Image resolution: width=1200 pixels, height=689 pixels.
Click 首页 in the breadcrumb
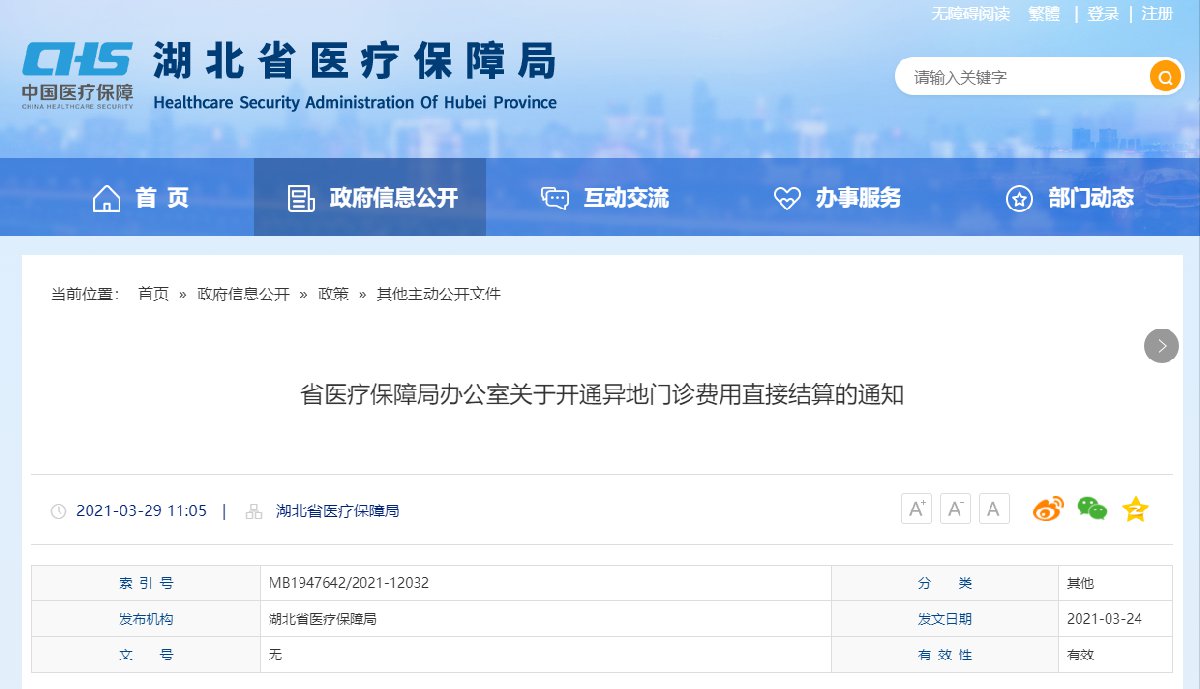pos(153,294)
